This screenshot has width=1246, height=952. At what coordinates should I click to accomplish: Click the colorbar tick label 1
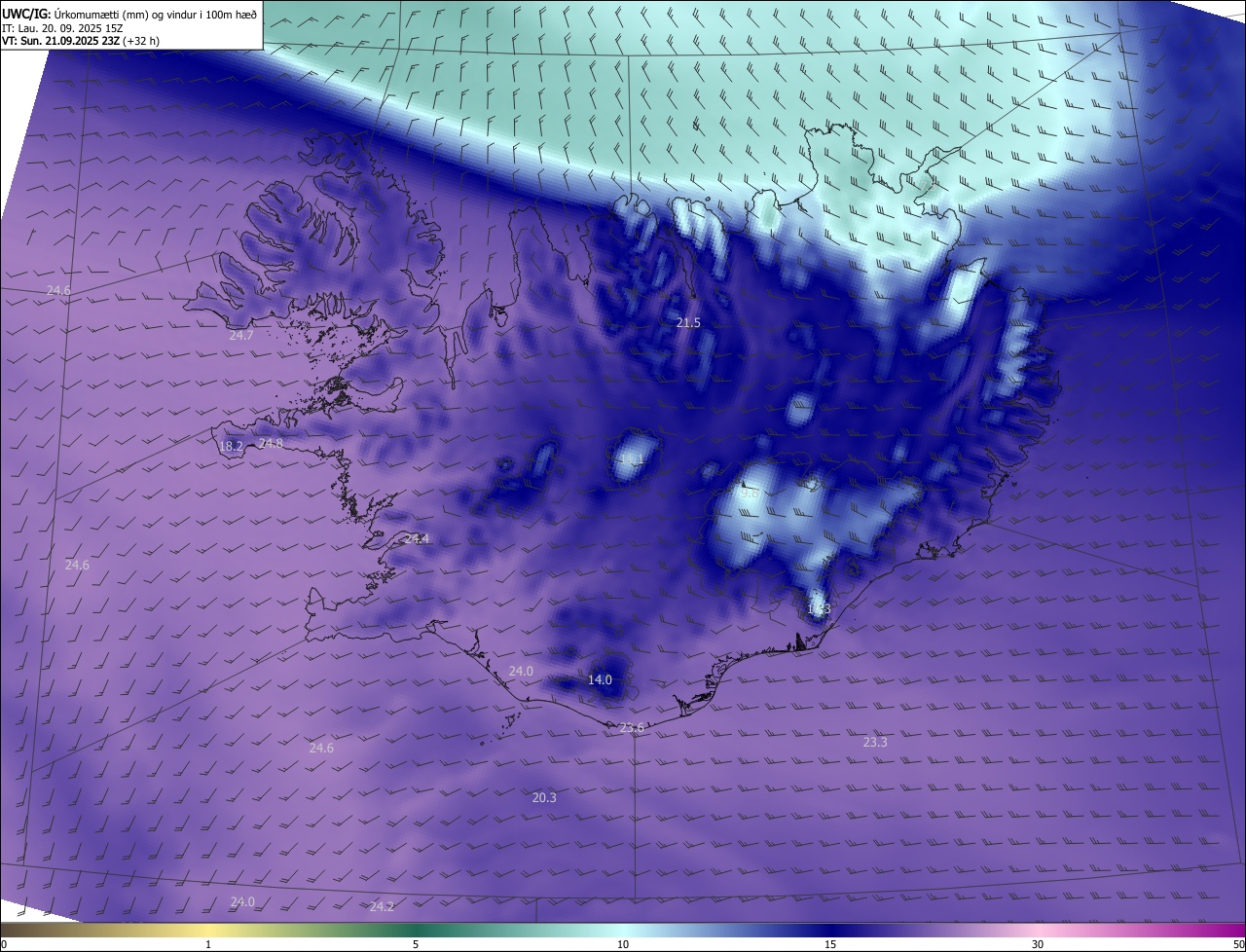pos(208,944)
